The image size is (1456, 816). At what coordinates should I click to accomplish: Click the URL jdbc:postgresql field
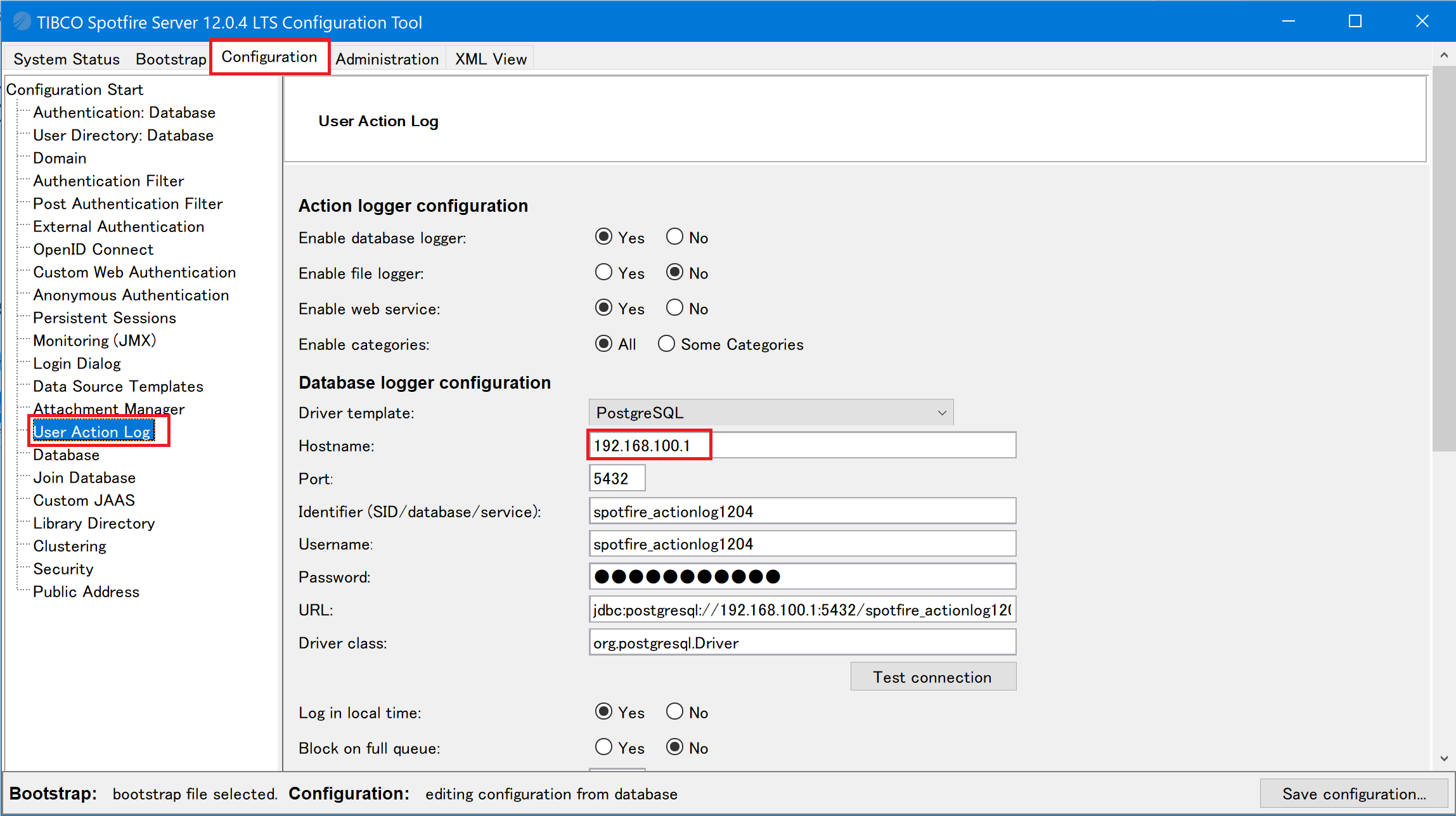click(802, 609)
